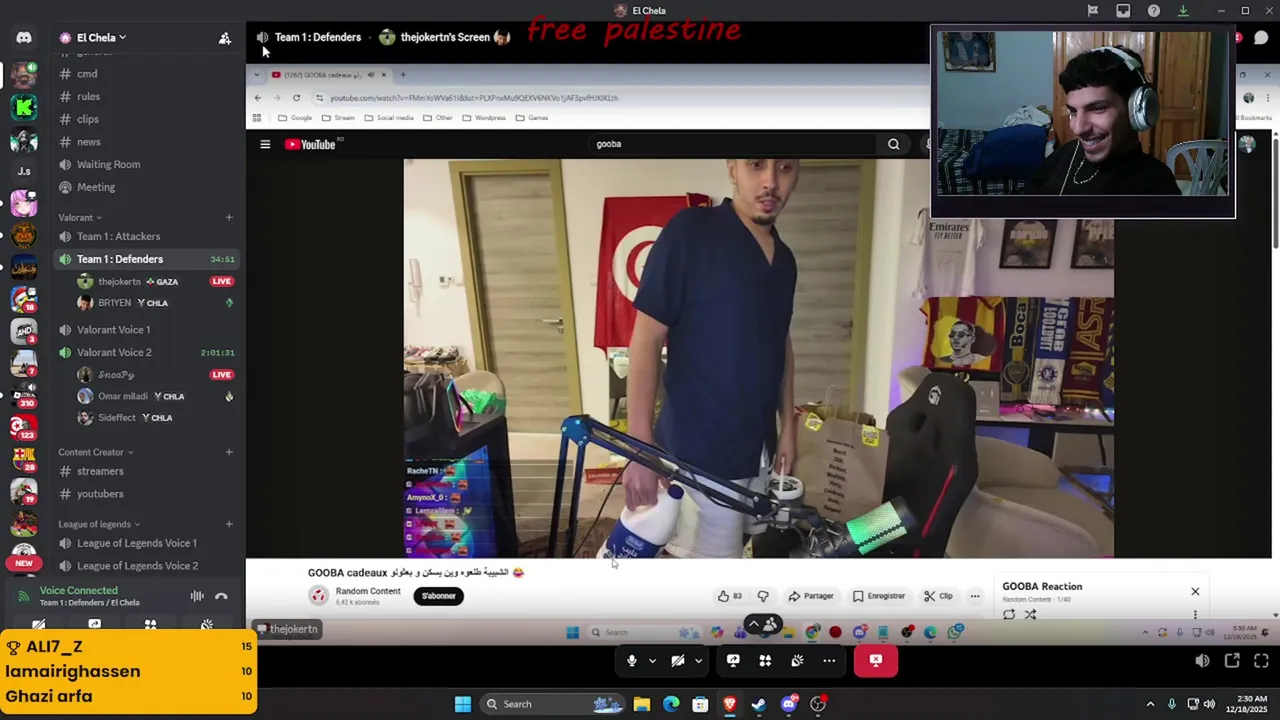Open the Random Content channel link
The width and height of the screenshot is (1280, 720).
pos(368,591)
